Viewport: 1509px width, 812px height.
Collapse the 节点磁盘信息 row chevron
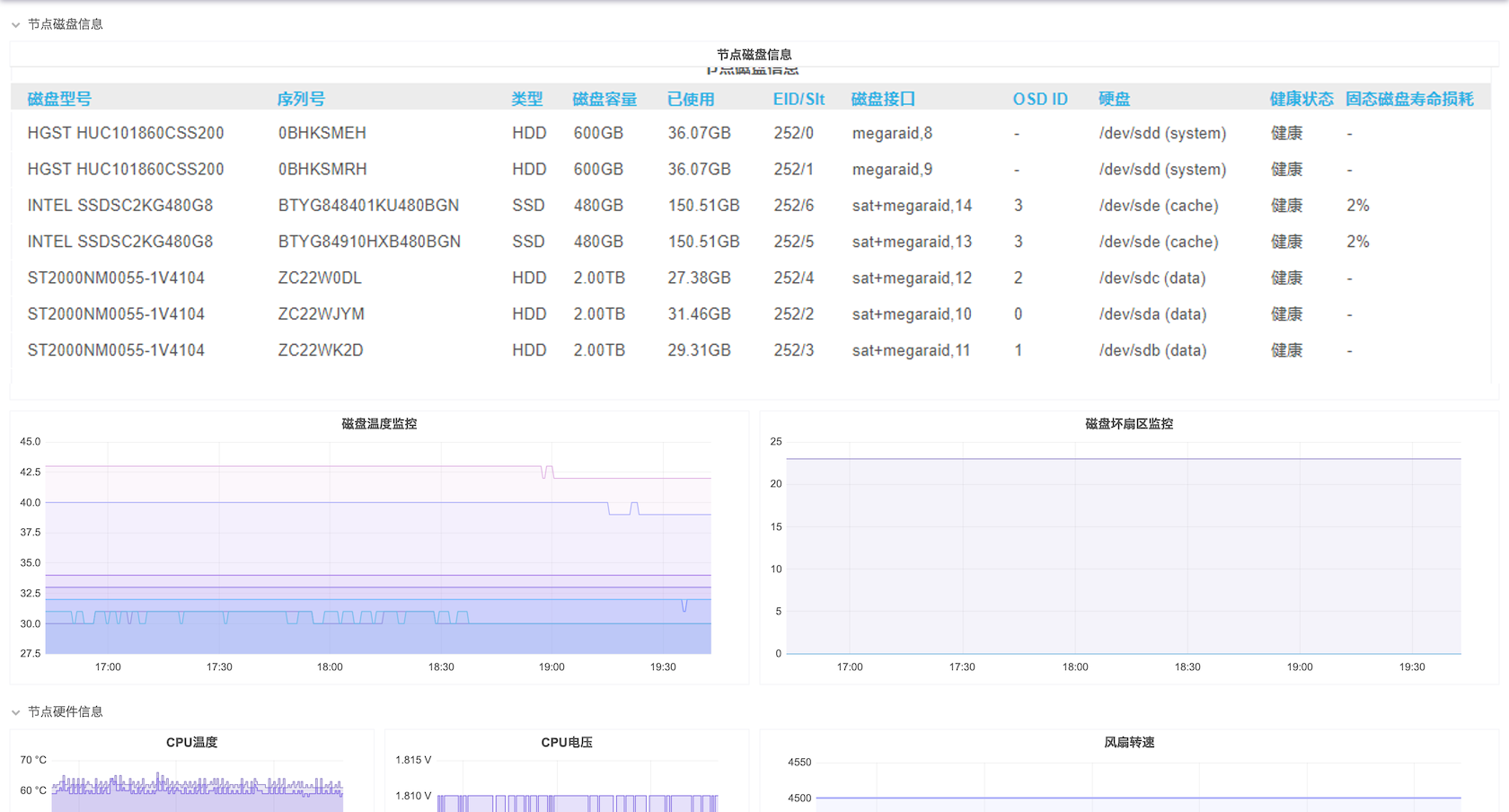coord(16,25)
